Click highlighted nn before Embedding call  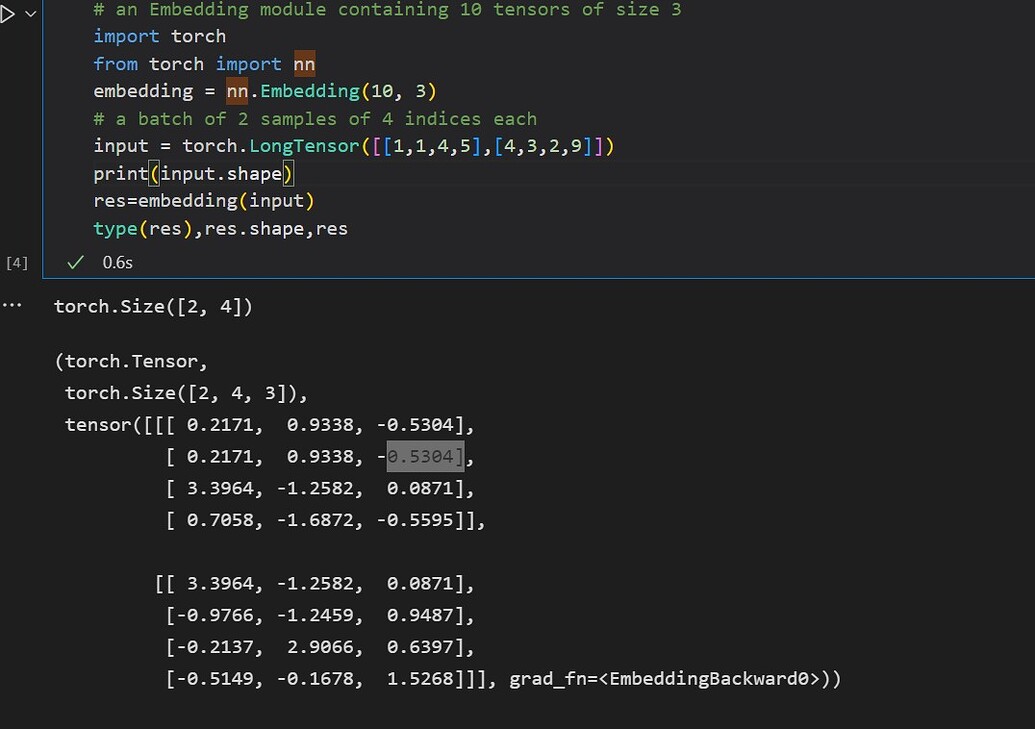coord(237,90)
